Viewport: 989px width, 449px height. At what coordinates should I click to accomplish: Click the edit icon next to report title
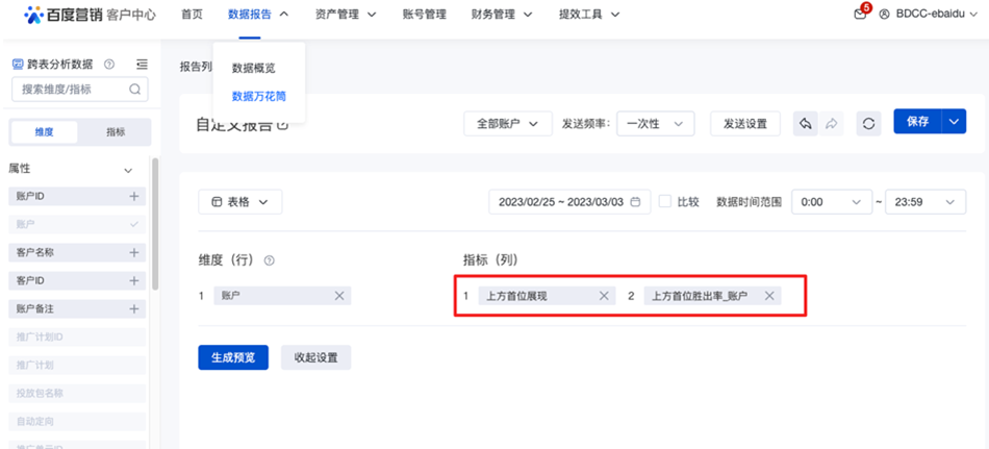(x=282, y=125)
